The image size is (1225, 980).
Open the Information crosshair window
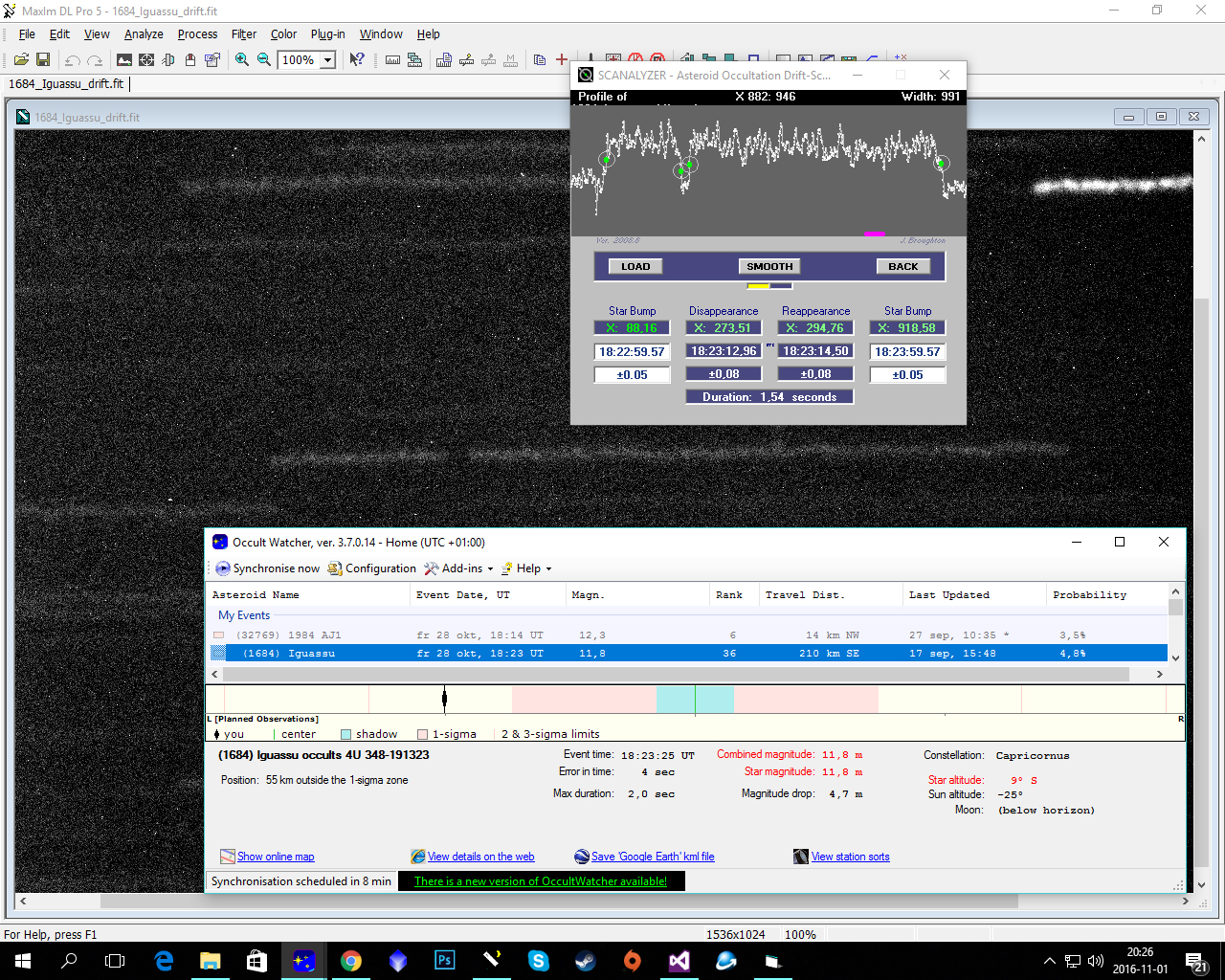[x=146, y=59]
